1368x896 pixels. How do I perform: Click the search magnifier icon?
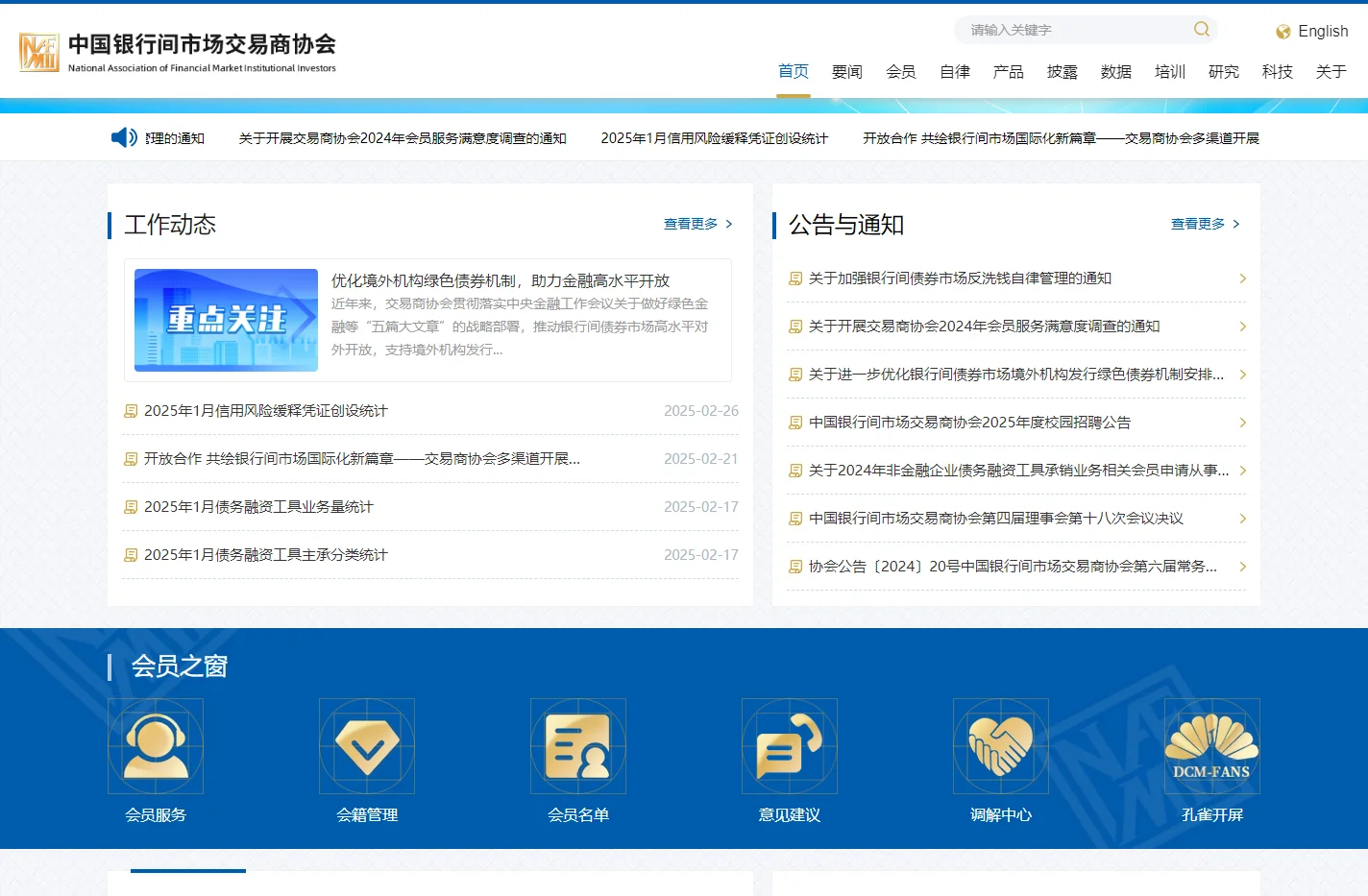point(1202,30)
